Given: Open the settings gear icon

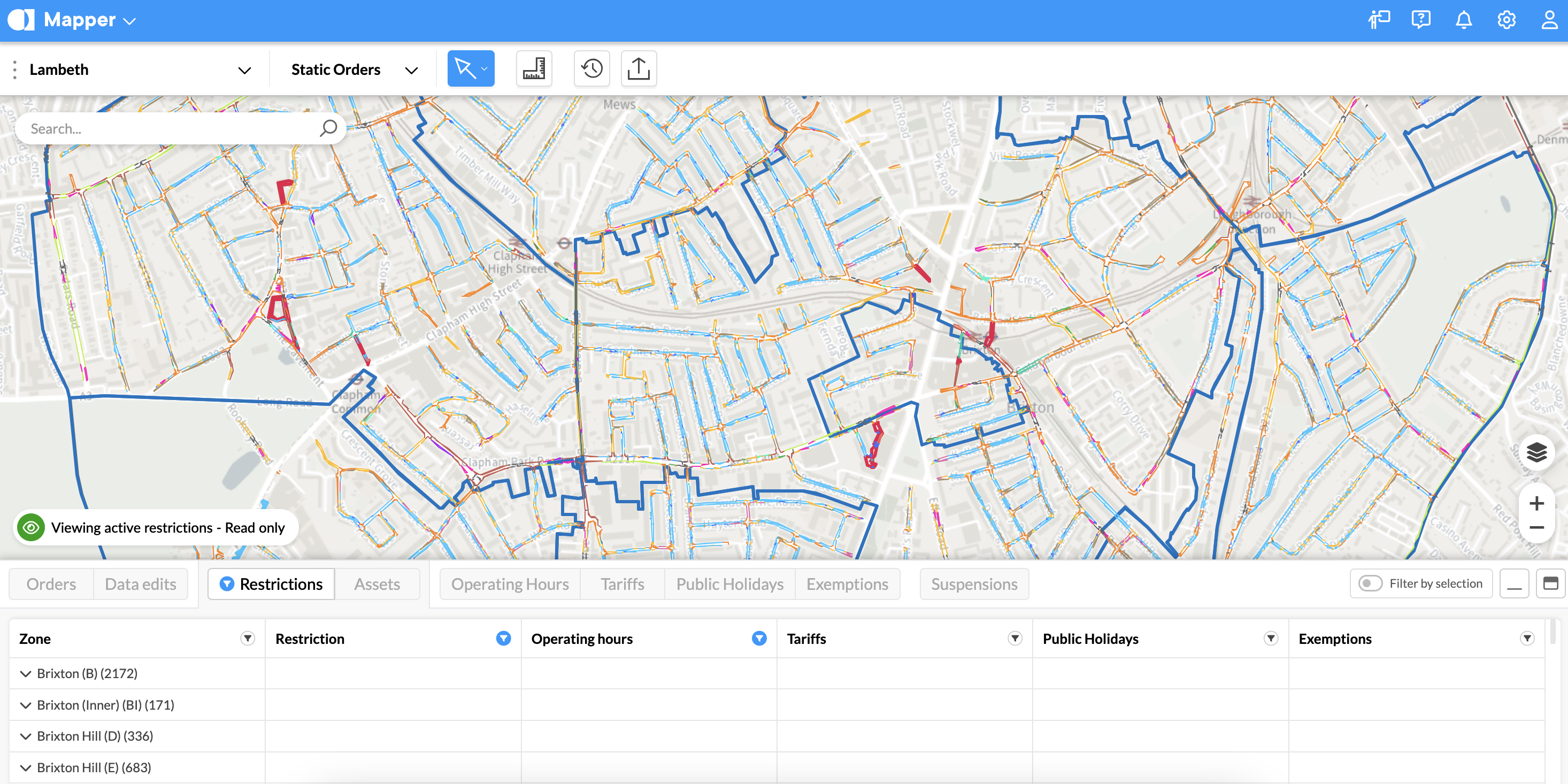Looking at the screenshot, I should (x=1506, y=20).
